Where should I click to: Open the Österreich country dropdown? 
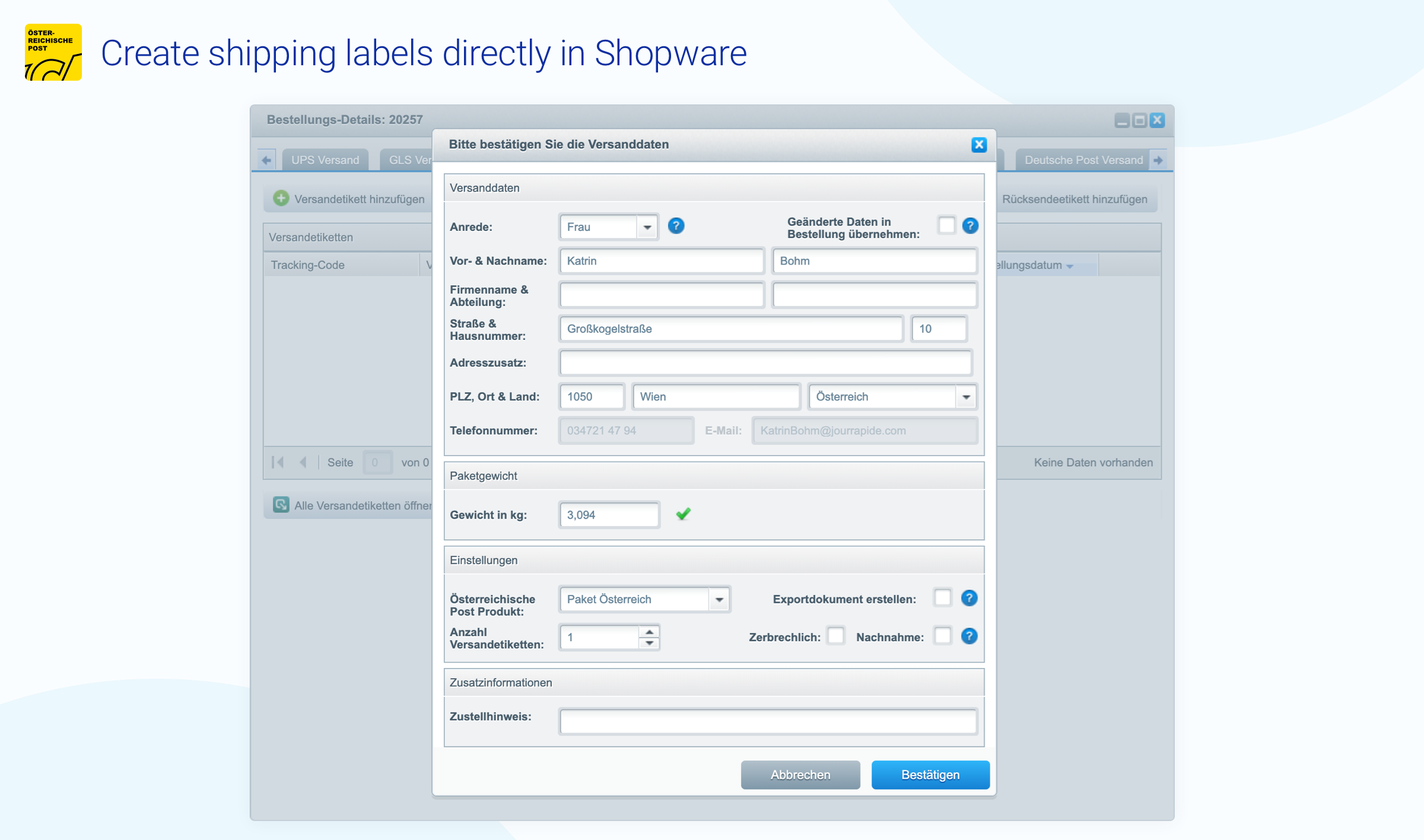[x=966, y=397]
